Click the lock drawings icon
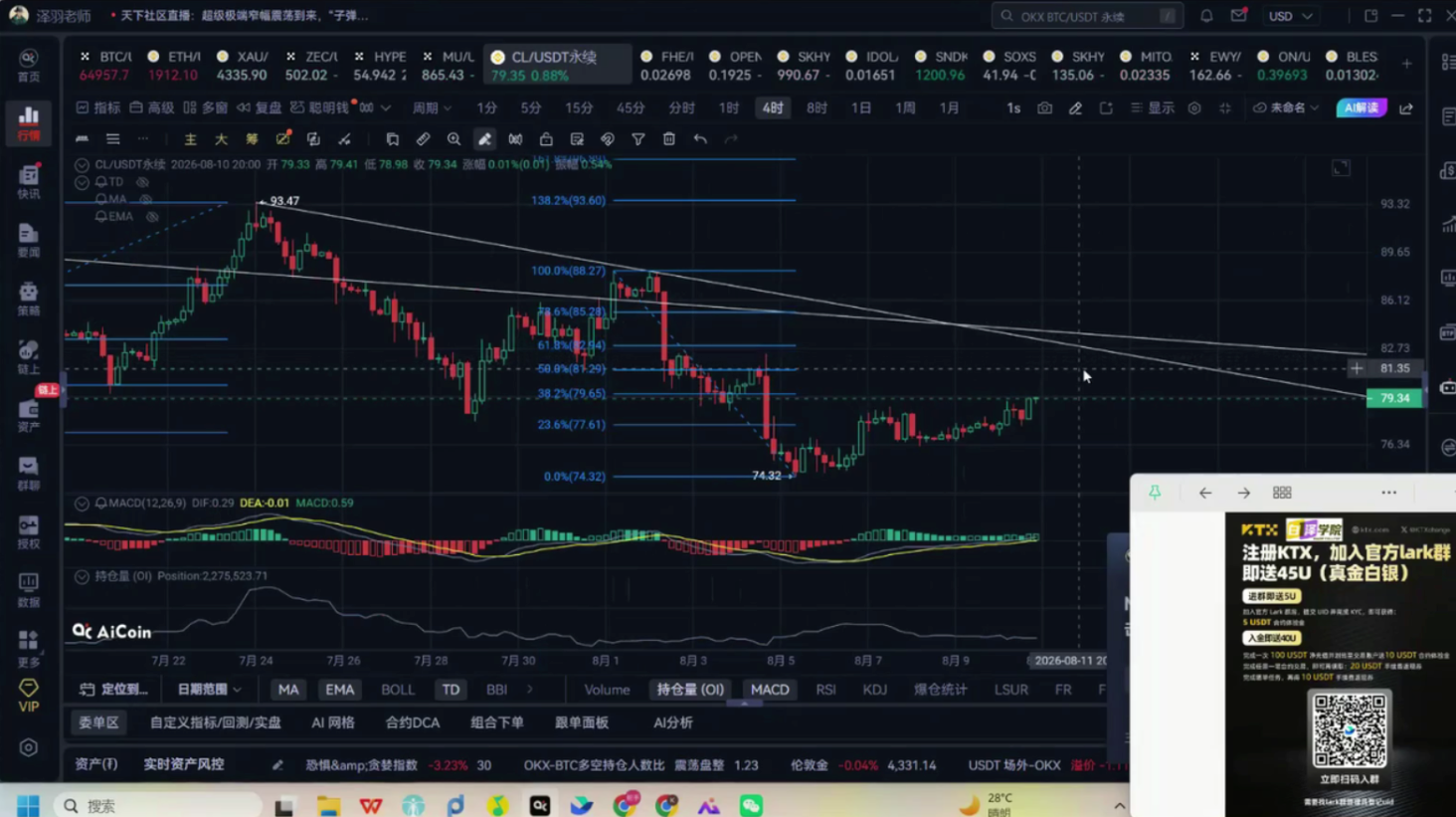Image resolution: width=1456 pixels, height=817 pixels. point(546,139)
